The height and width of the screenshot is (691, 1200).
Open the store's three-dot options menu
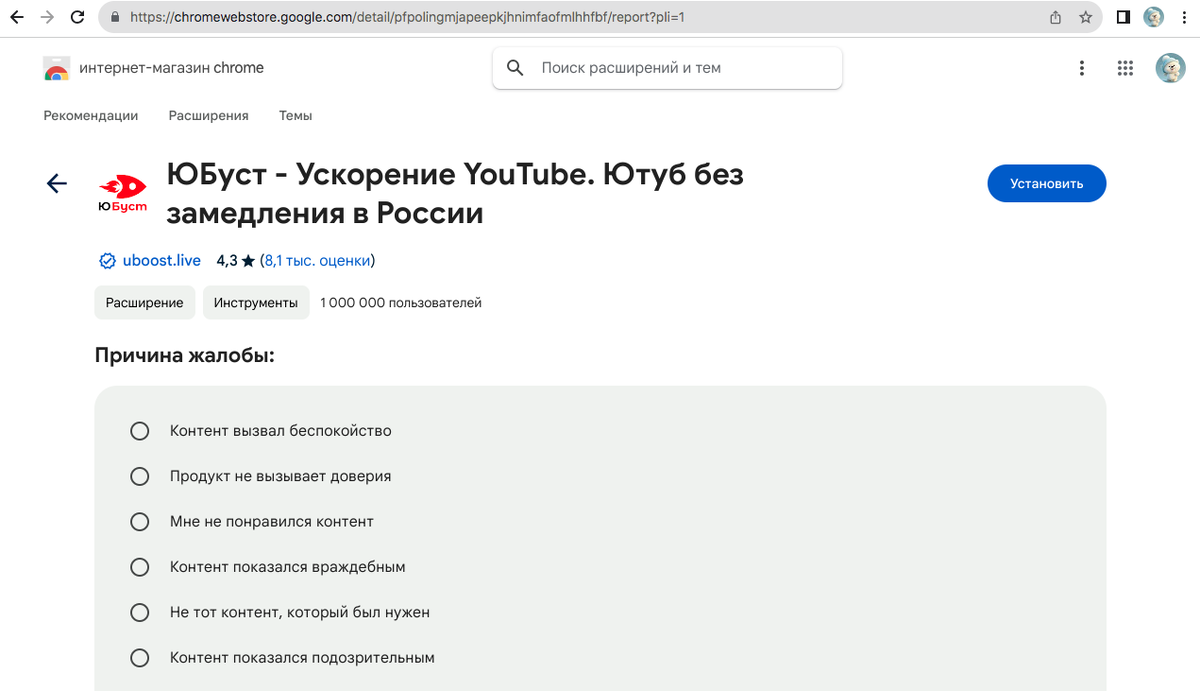[x=1081, y=68]
